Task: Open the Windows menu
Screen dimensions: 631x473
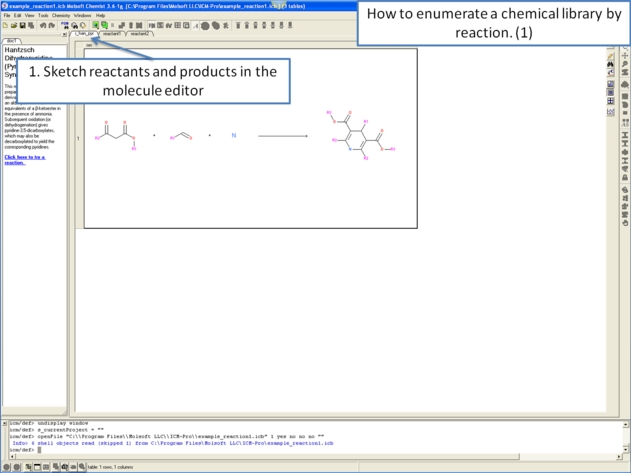Action: (x=82, y=15)
